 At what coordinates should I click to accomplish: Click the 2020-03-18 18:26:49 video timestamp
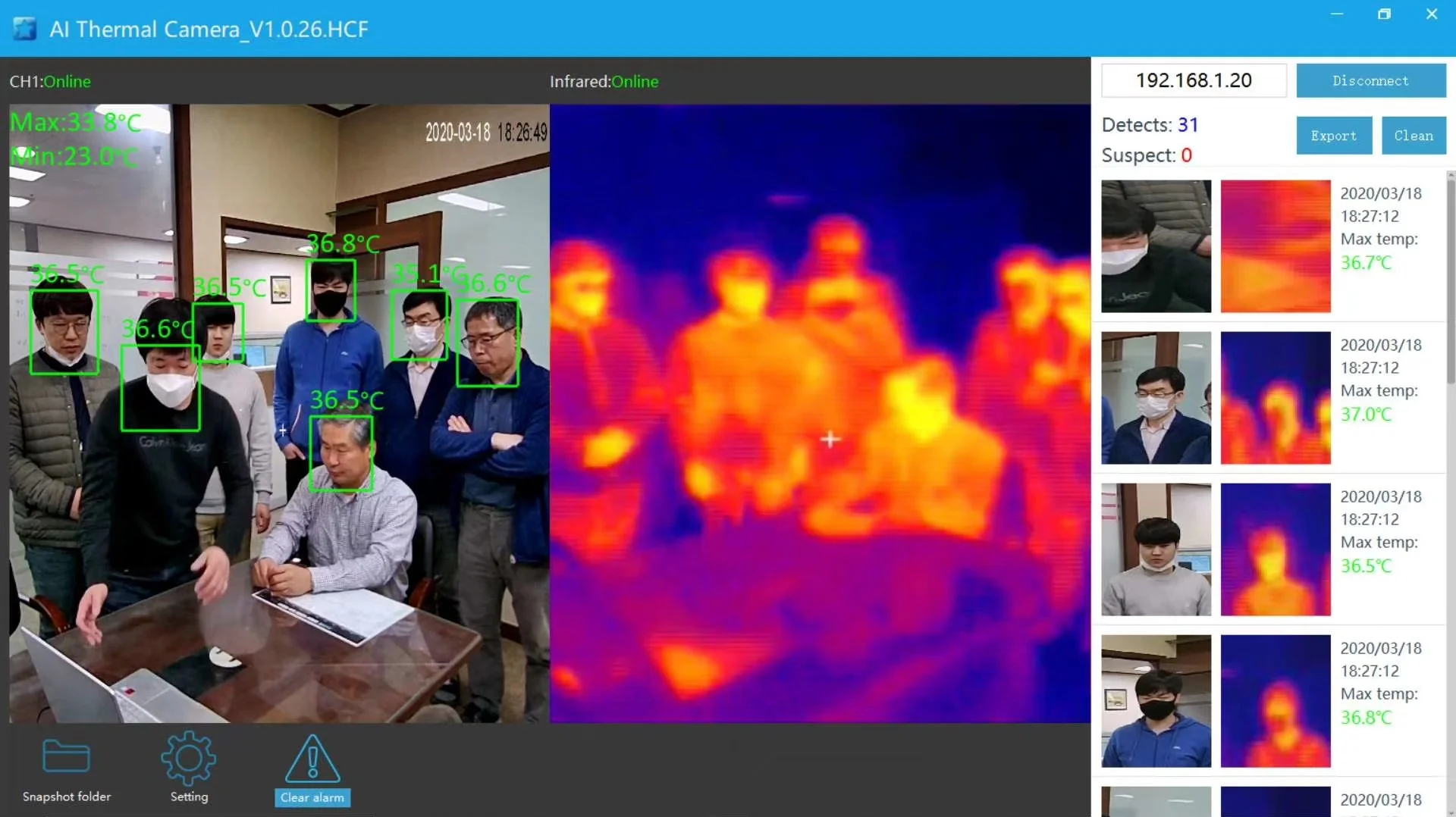point(486,133)
